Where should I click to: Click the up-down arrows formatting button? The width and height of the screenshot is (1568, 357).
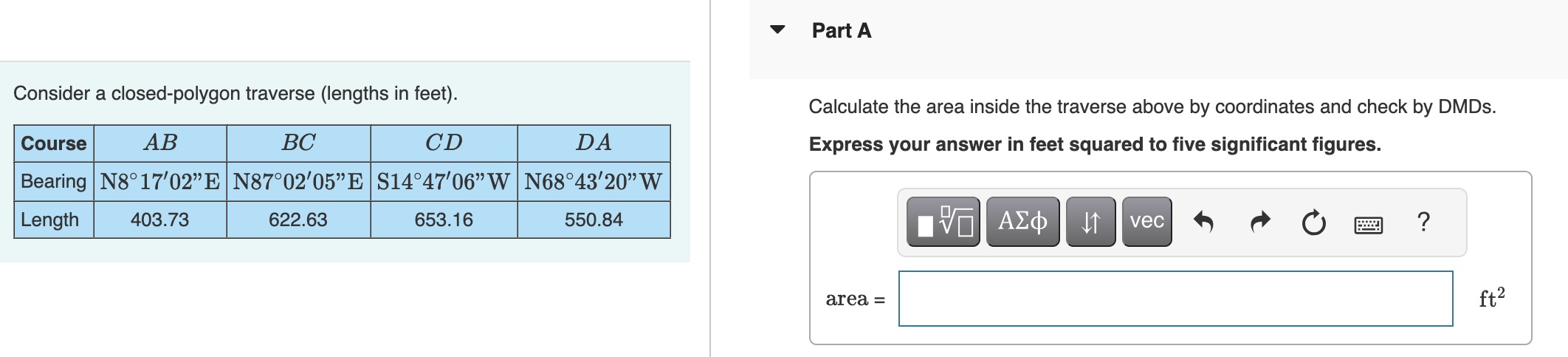tap(1090, 222)
